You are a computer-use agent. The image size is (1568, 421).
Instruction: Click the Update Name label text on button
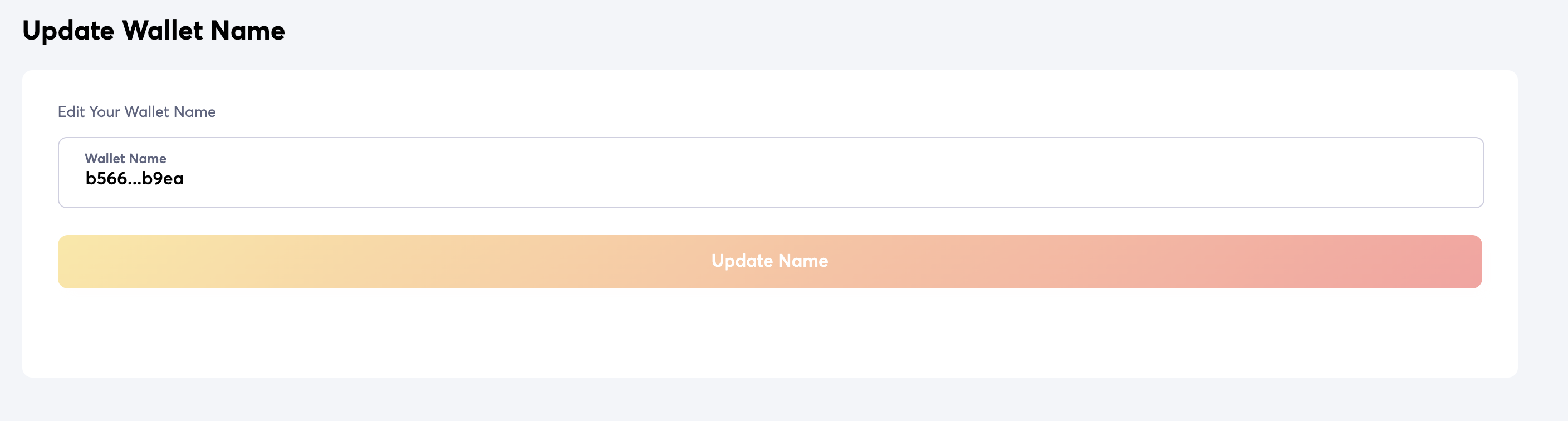(770, 261)
